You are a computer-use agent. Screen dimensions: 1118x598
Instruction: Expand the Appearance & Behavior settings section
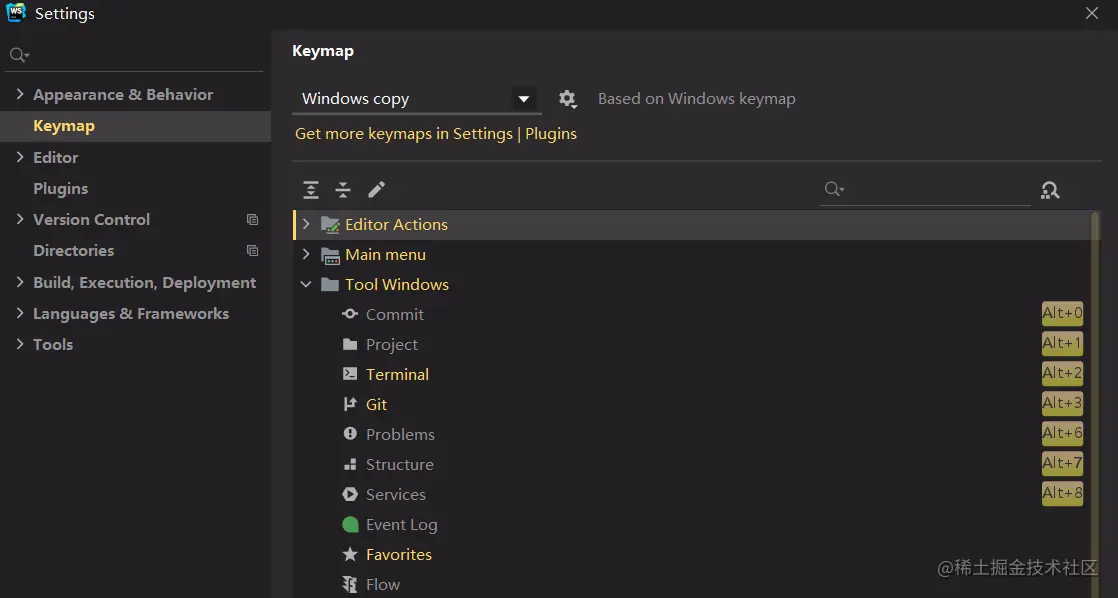tap(20, 95)
